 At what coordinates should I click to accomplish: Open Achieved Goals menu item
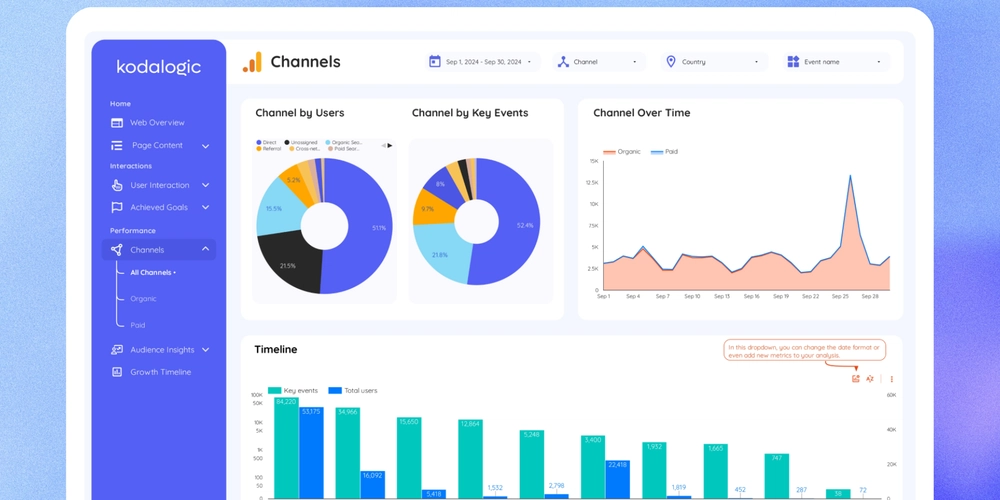click(159, 207)
